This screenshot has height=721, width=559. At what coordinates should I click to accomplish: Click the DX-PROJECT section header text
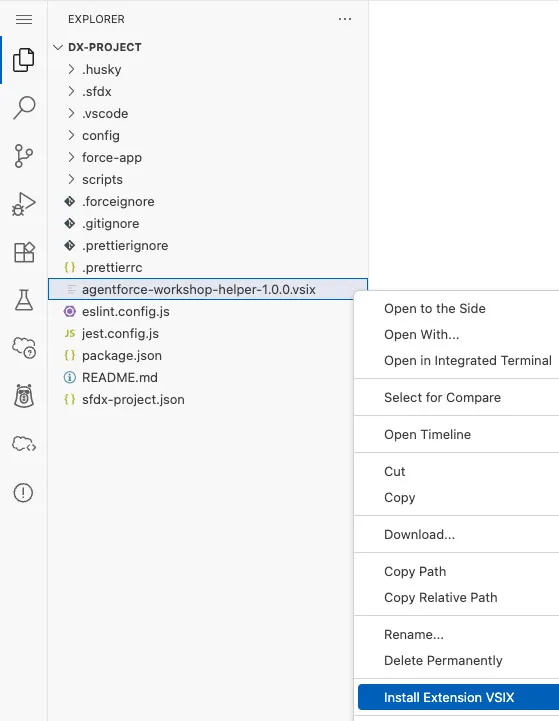[105, 47]
